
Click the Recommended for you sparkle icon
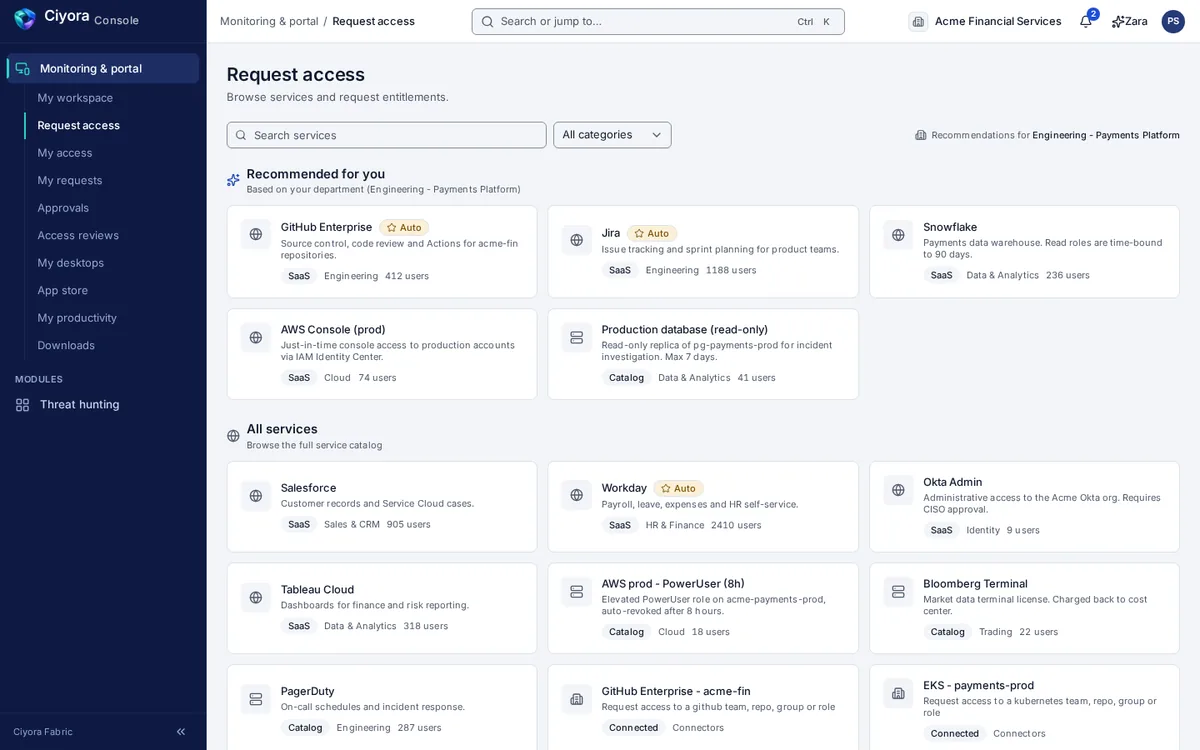(233, 180)
